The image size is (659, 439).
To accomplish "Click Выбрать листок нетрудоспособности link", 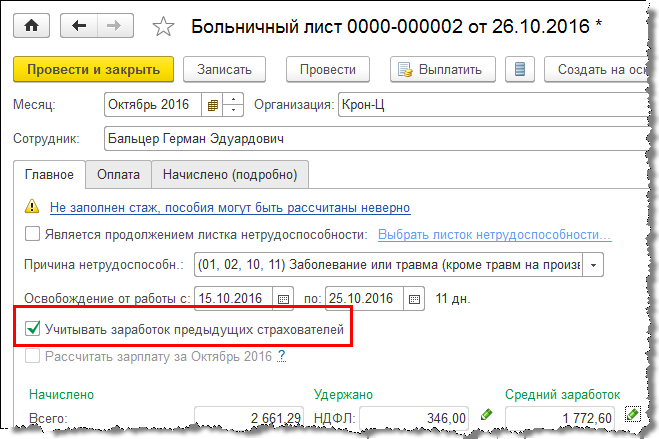I will [495, 234].
